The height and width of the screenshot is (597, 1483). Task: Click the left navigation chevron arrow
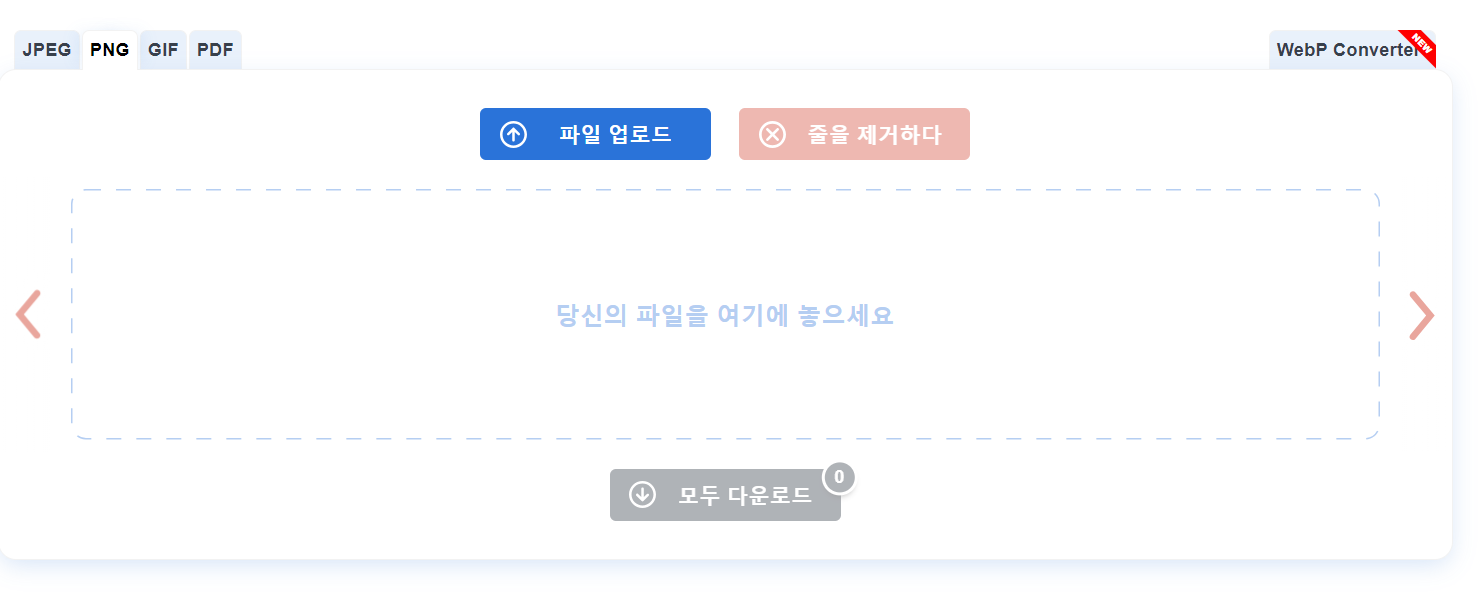pos(28,315)
